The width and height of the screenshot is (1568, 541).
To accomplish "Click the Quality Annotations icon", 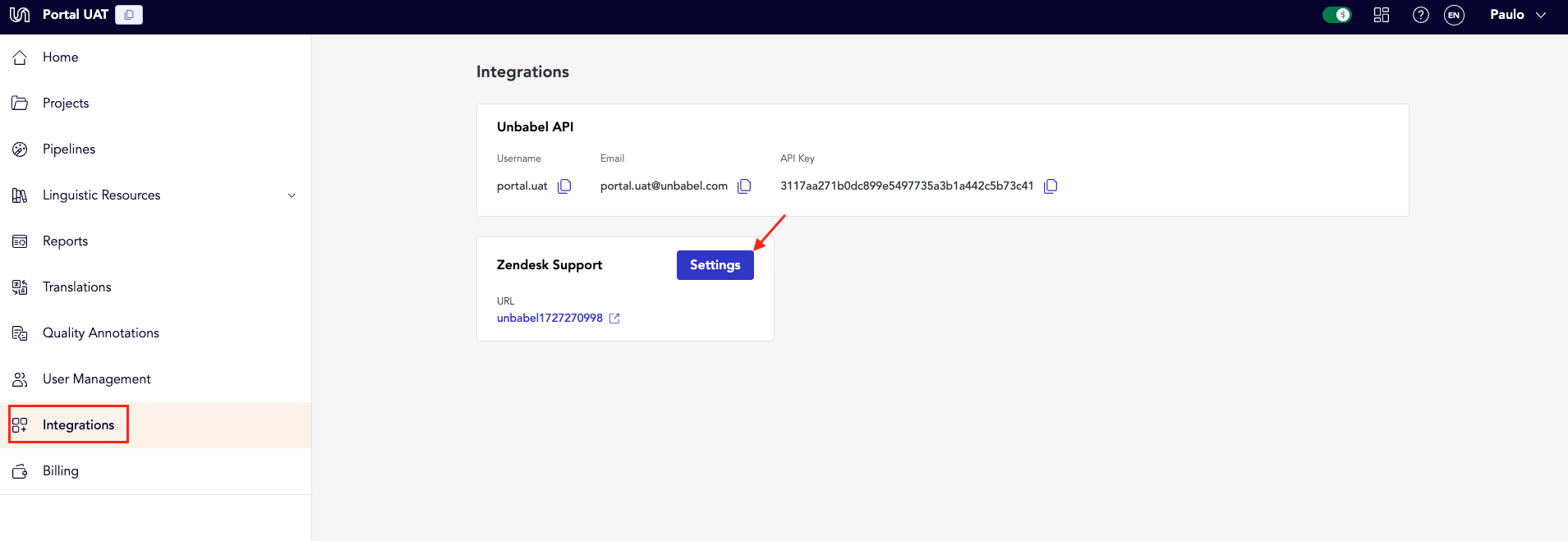I will pos(20,333).
